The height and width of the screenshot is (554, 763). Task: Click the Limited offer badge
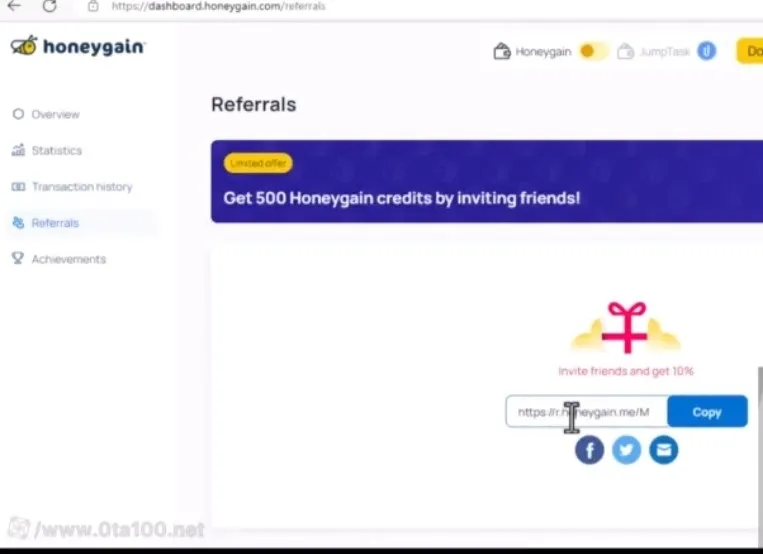click(x=258, y=163)
